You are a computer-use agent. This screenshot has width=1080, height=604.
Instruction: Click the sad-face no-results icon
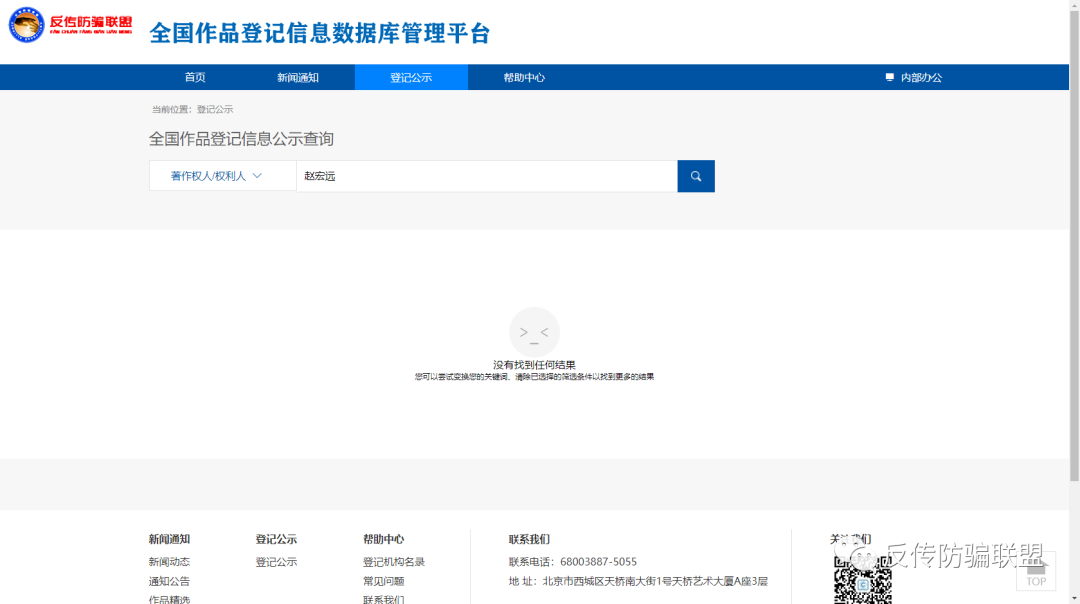pos(534,332)
